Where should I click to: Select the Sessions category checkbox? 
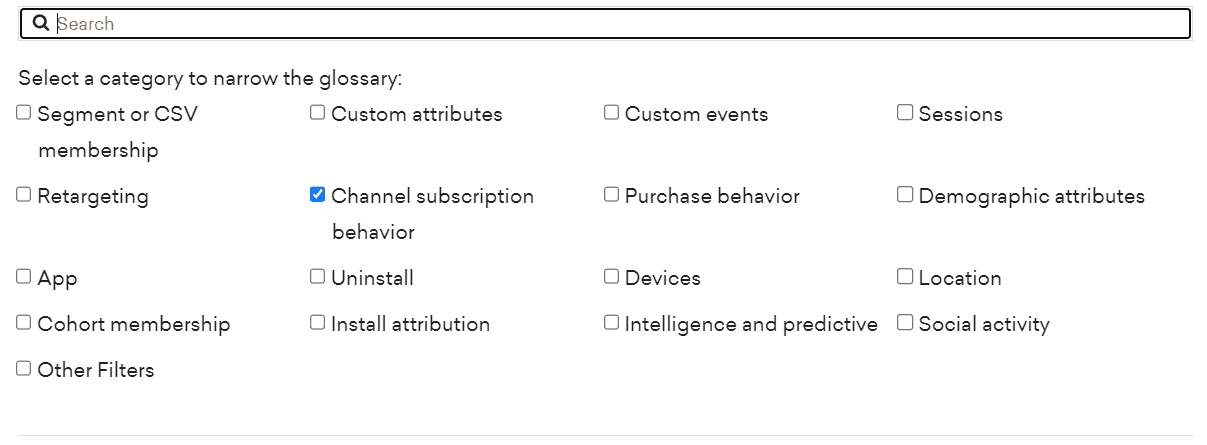pyautogui.click(x=905, y=113)
